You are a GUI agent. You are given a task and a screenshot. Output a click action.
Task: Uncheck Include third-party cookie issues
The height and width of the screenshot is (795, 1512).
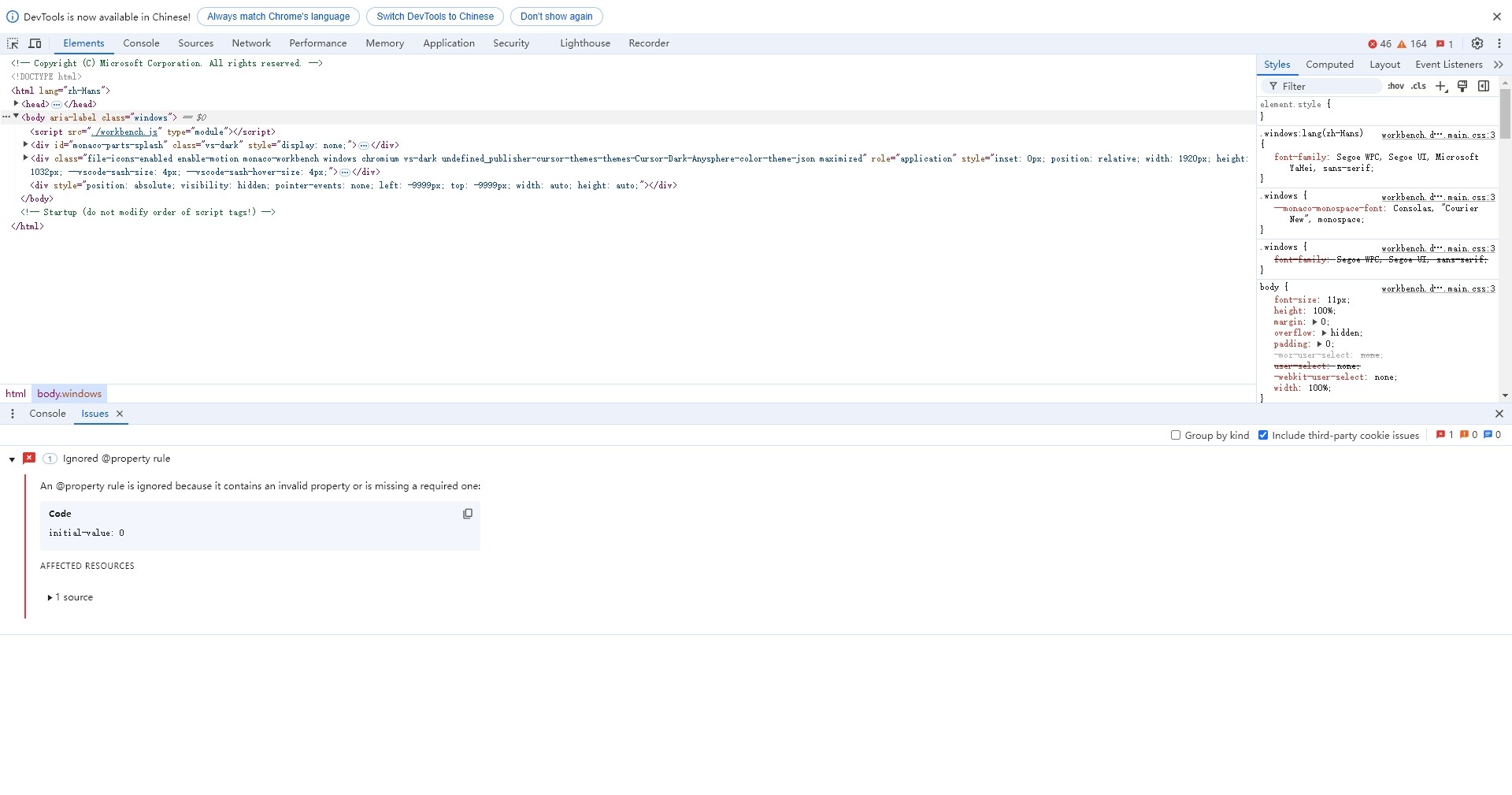pyautogui.click(x=1263, y=435)
